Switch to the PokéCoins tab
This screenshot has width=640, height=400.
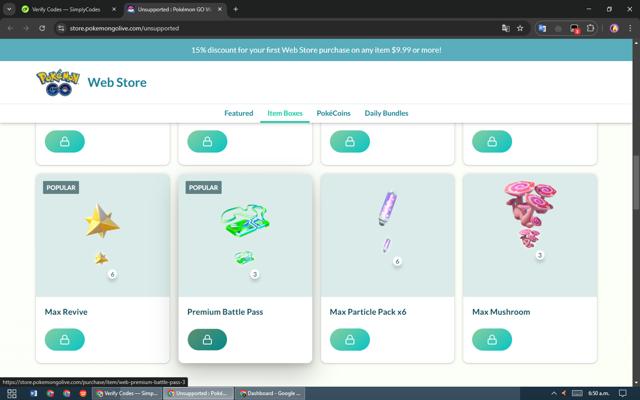tap(333, 113)
